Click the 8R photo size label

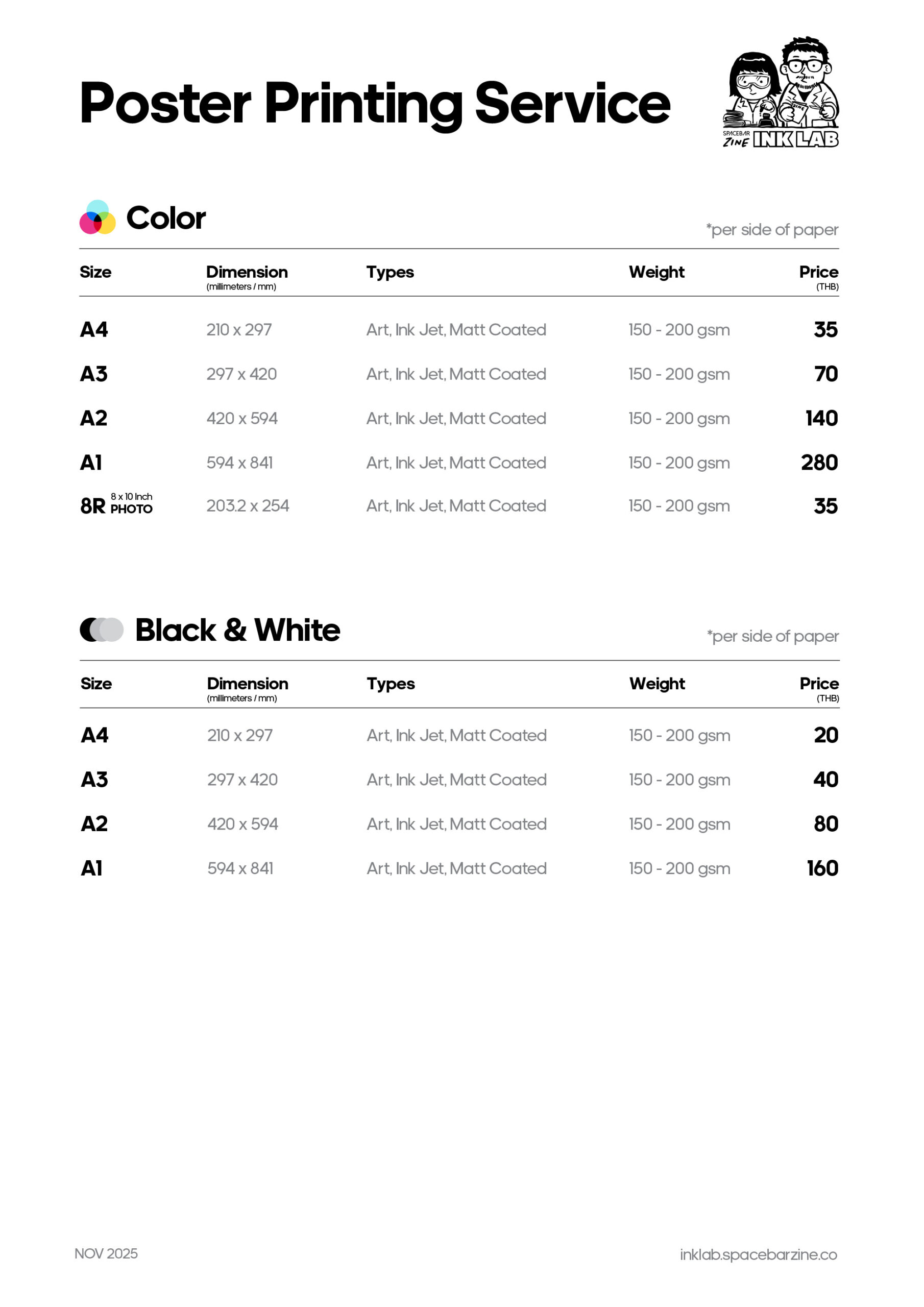(x=116, y=505)
